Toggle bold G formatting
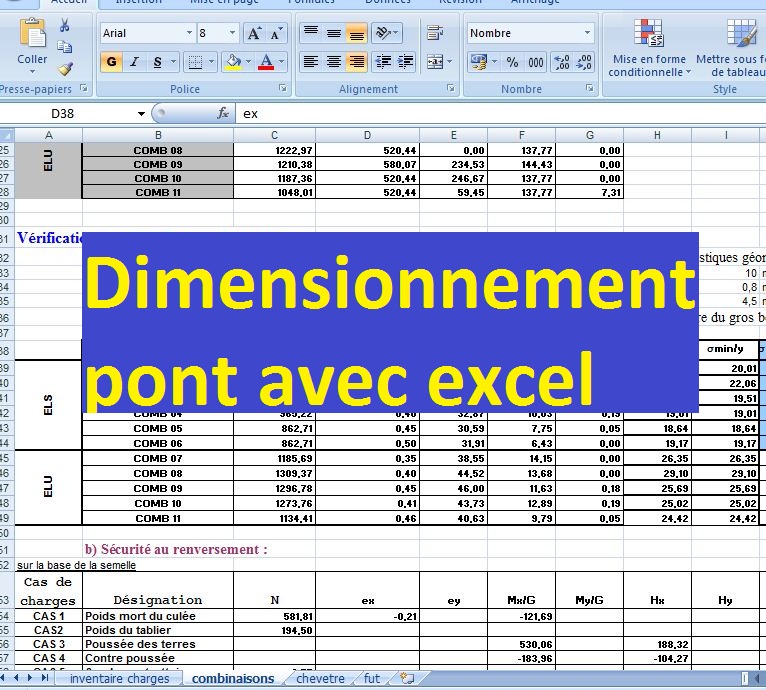Image resolution: width=766 pixels, height=690 pixels. 111,62
